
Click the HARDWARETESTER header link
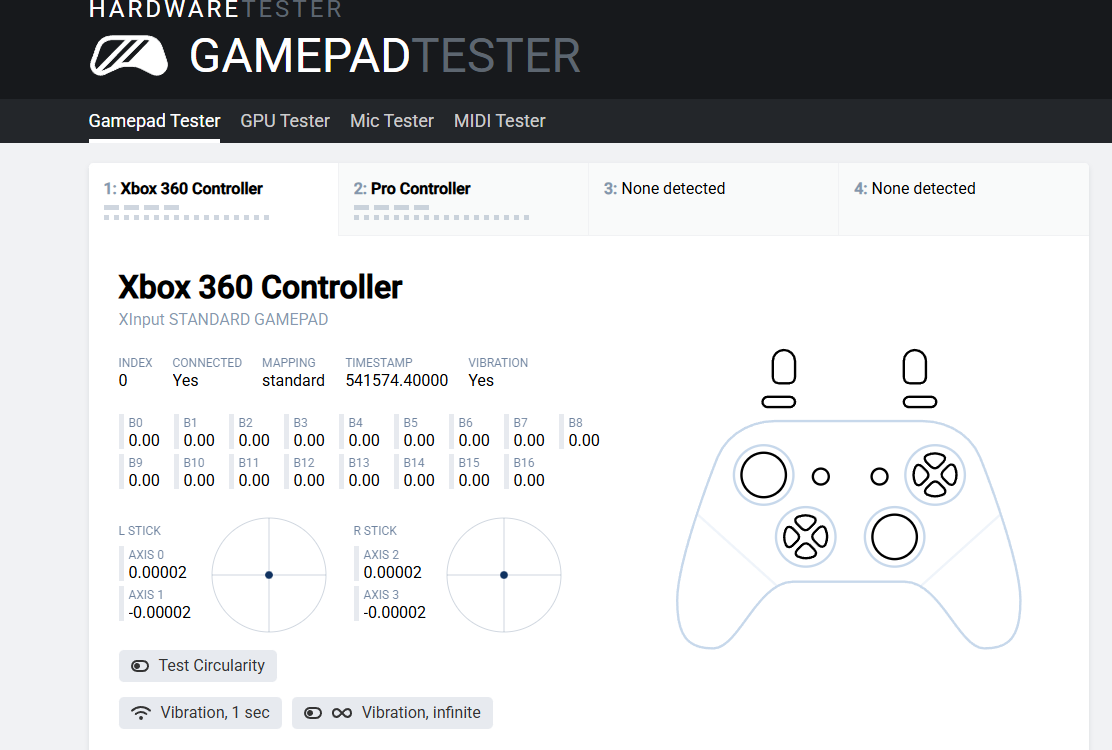[x=216, y=9]
